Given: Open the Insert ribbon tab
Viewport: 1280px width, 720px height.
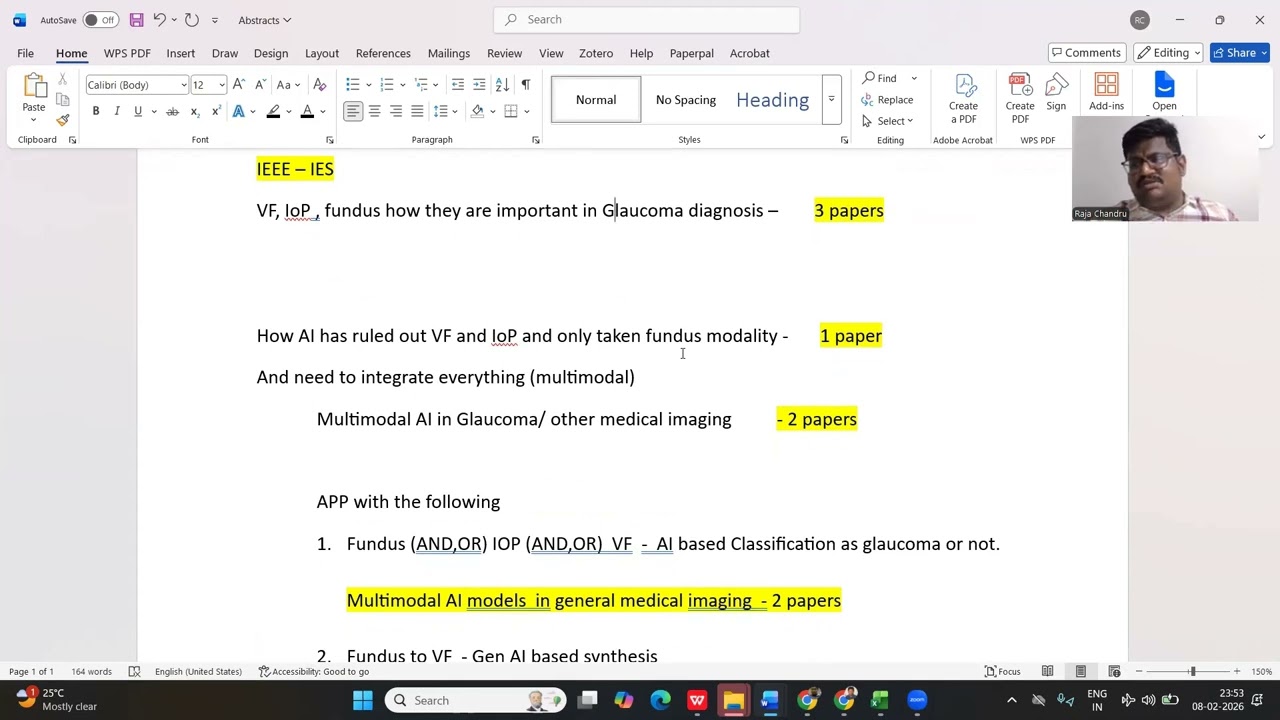Looking at the screenshot, I should click(x=181, y=53).
